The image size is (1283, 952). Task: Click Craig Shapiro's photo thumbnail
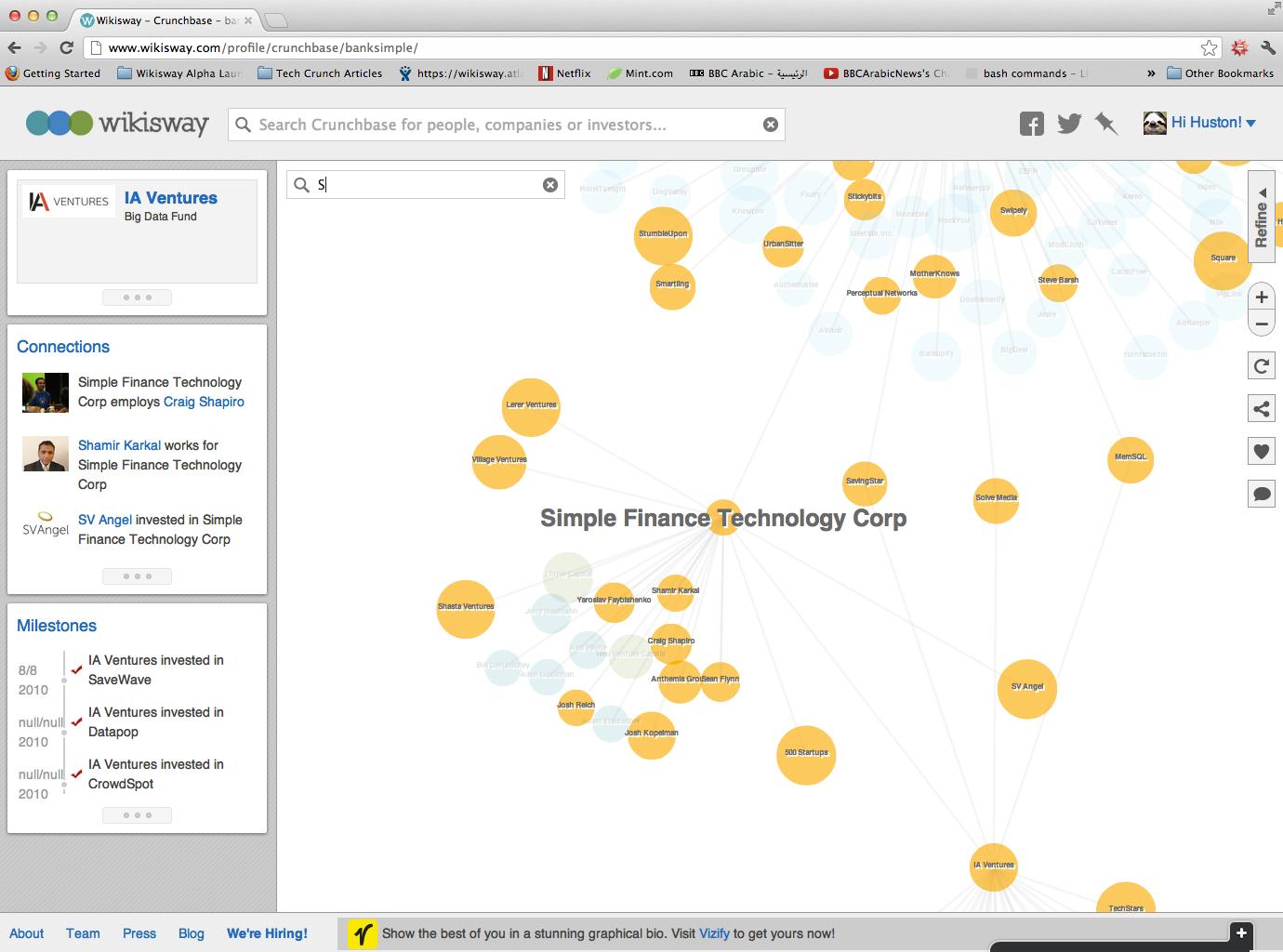(x=46, y=392)
